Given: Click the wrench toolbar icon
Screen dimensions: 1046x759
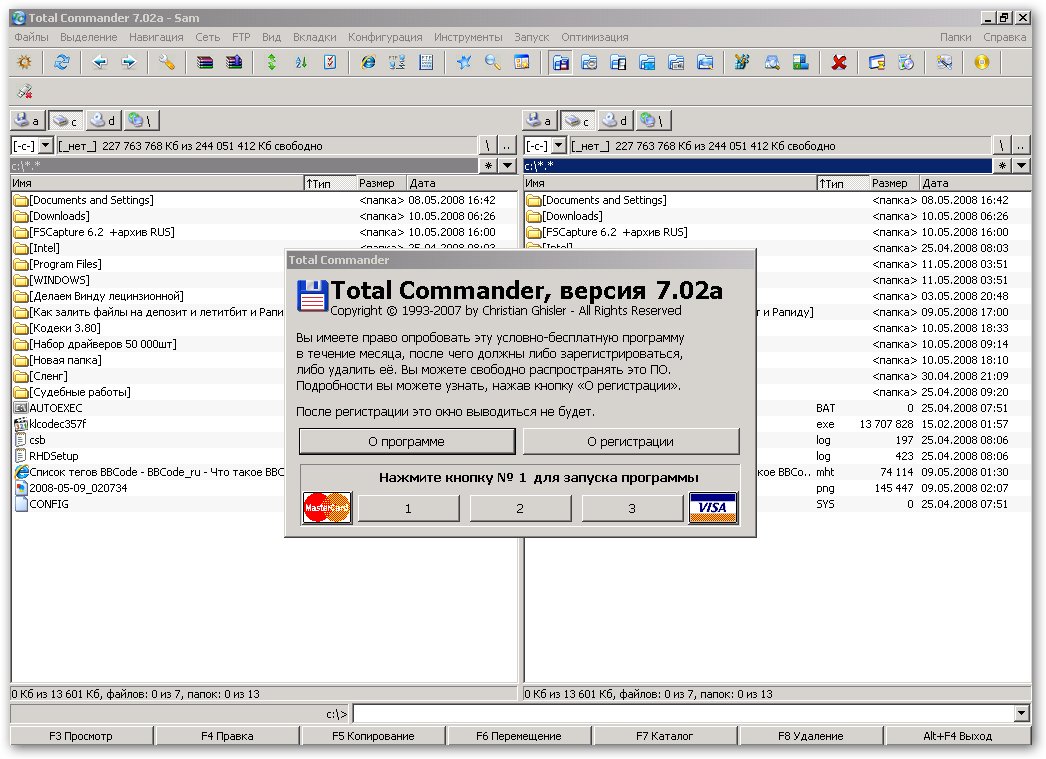Looking at the screenshot, I should 167,63.
